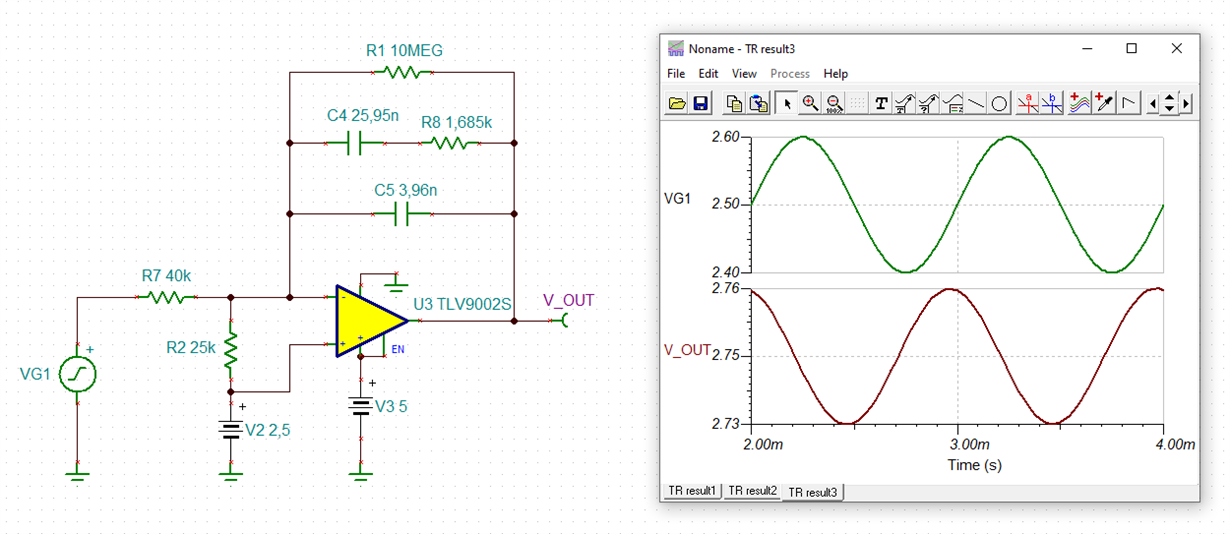Click the right arrow toolbar button

1186,103
